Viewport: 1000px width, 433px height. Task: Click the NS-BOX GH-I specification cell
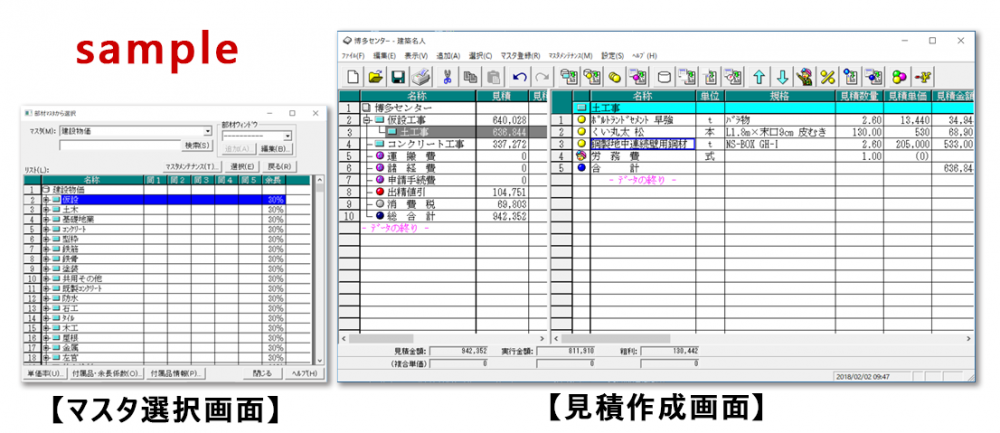click(x=779, y=144)
